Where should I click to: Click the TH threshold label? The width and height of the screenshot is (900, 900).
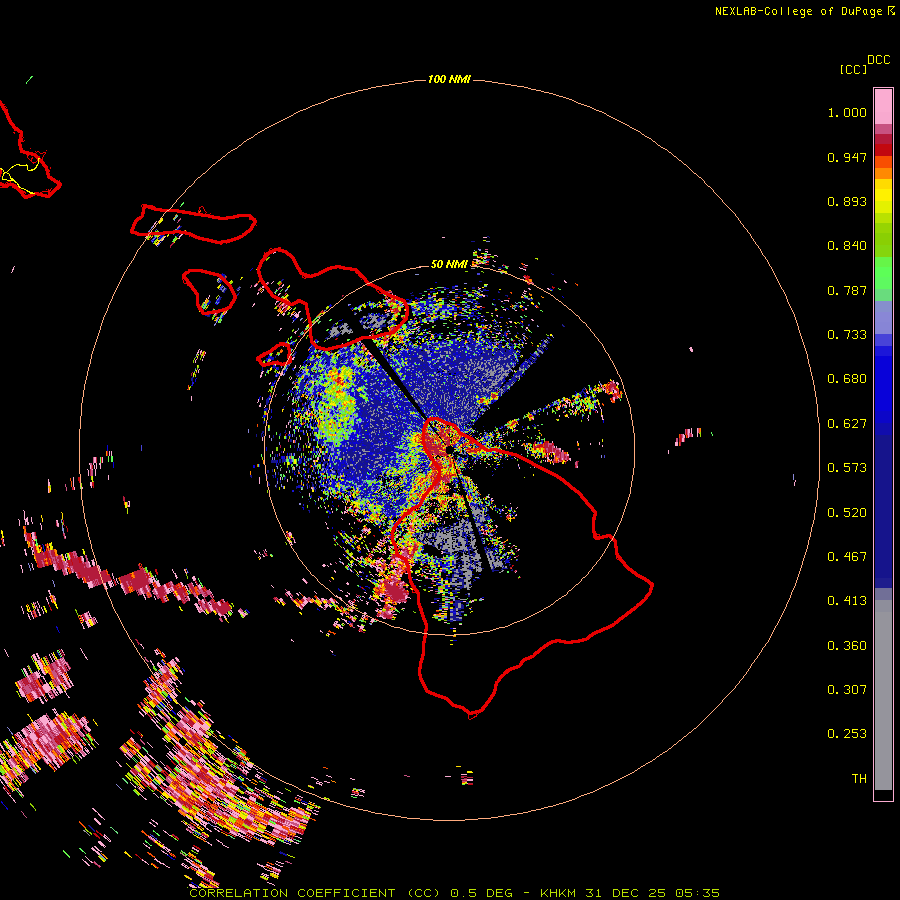pos(859,779)
